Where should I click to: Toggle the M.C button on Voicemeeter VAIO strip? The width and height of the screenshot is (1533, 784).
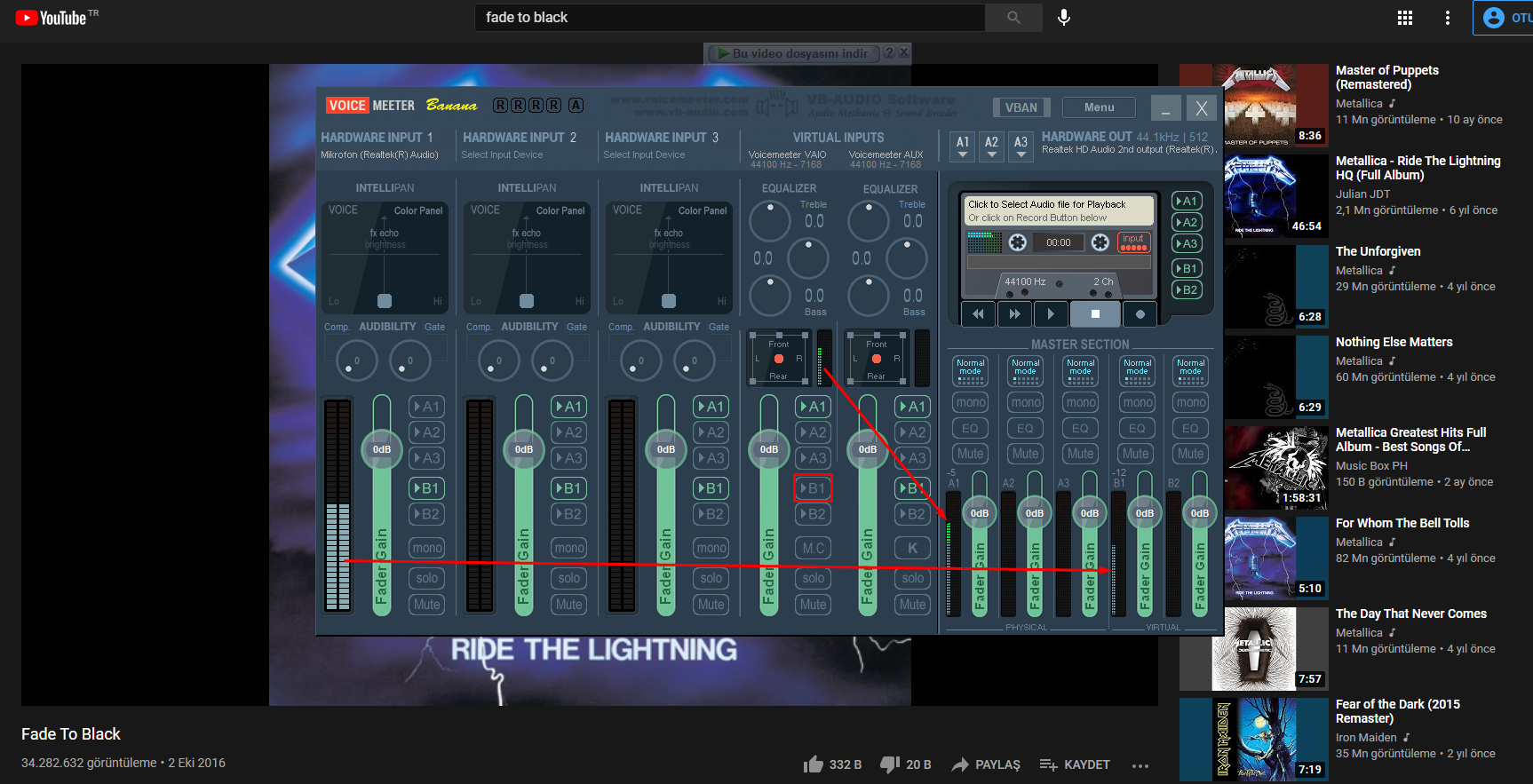tap(814, 548)
